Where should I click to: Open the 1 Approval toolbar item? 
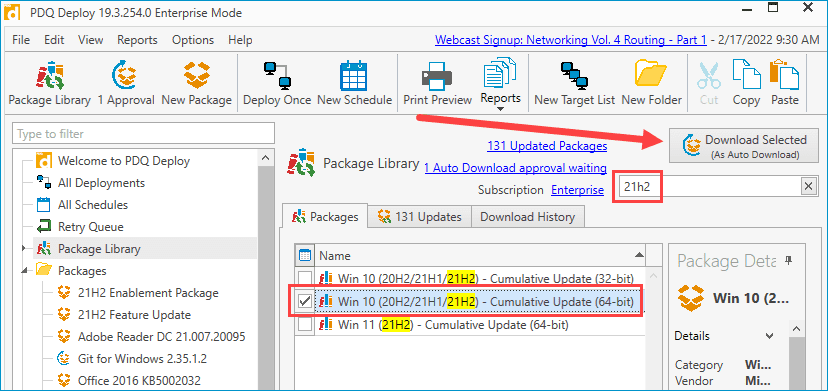[126, 83]
